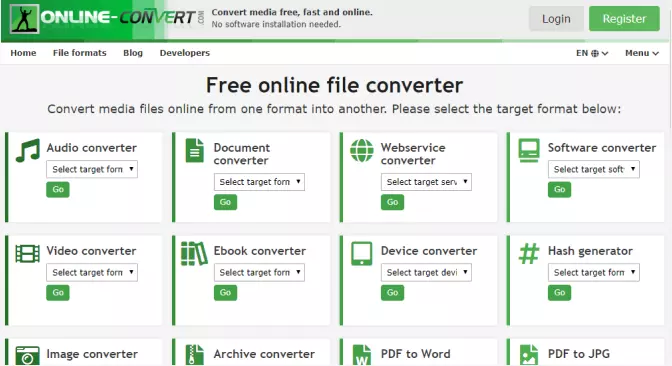
Task: Click the Audio converter music note icon
Action: coord(28,150)
